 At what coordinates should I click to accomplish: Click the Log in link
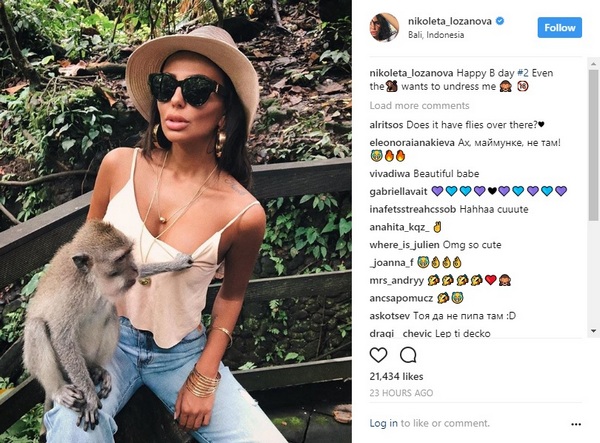coord(383,423)
